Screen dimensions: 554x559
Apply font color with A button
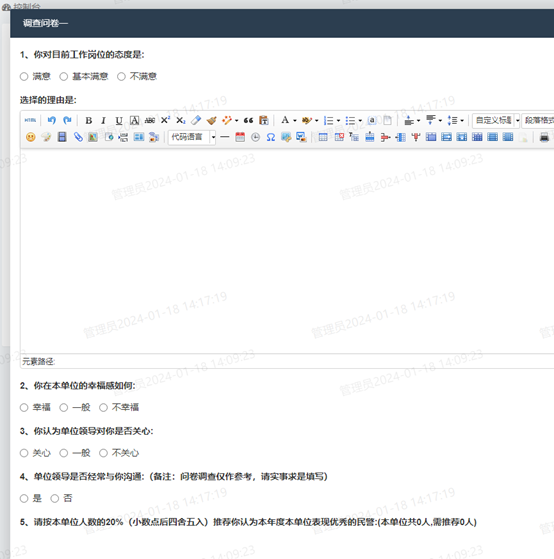click(x=285, y=120)
